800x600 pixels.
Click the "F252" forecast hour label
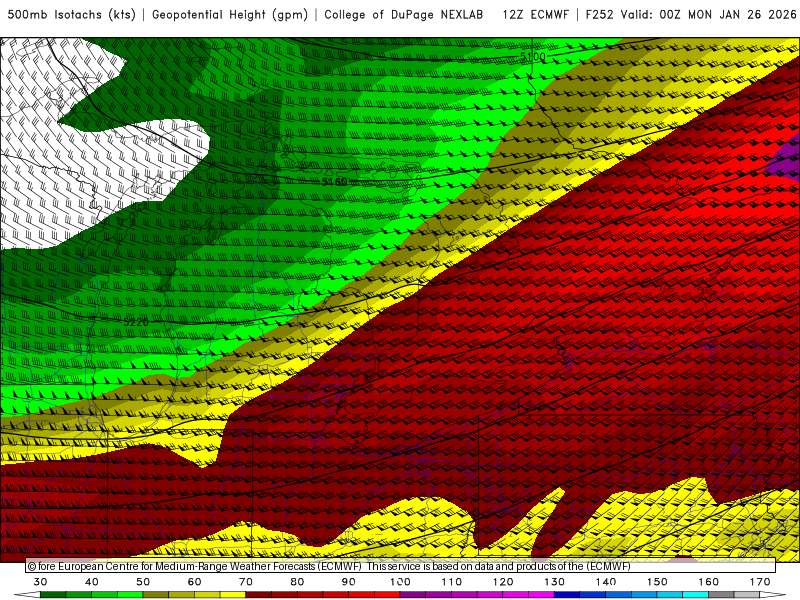click(599, 15)
